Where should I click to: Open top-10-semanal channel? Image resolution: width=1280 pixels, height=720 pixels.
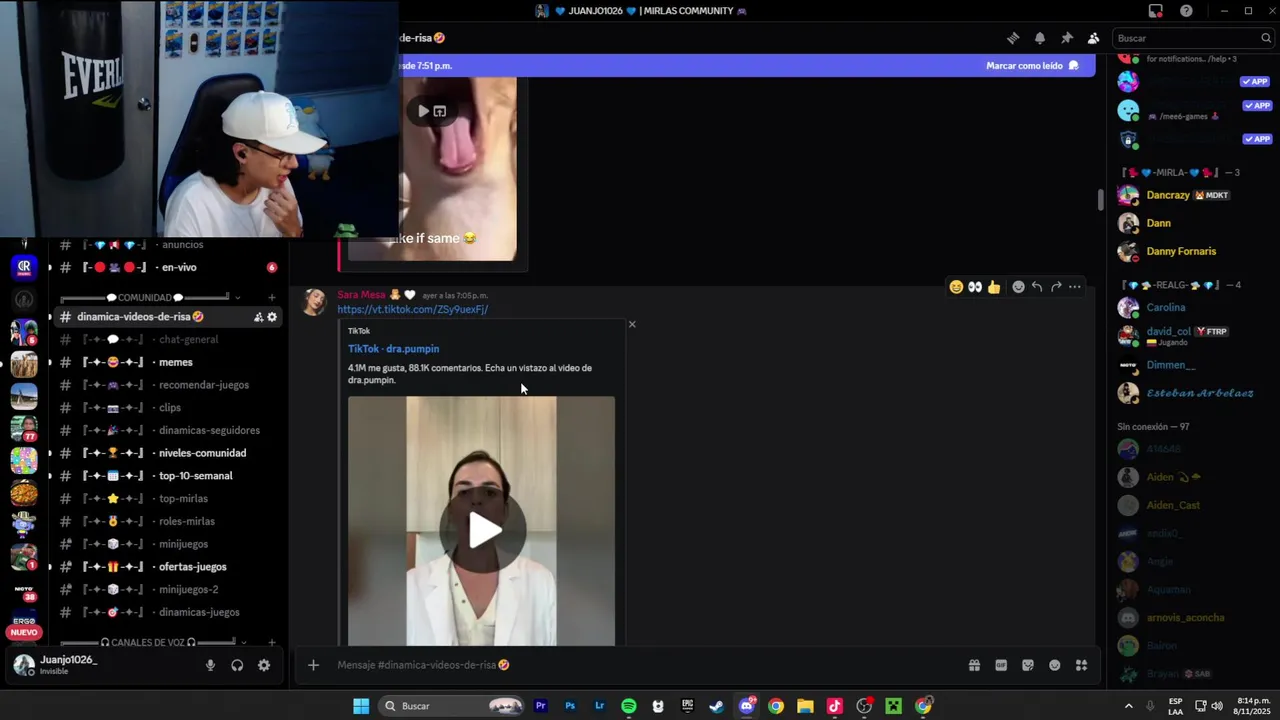point(168,476)
